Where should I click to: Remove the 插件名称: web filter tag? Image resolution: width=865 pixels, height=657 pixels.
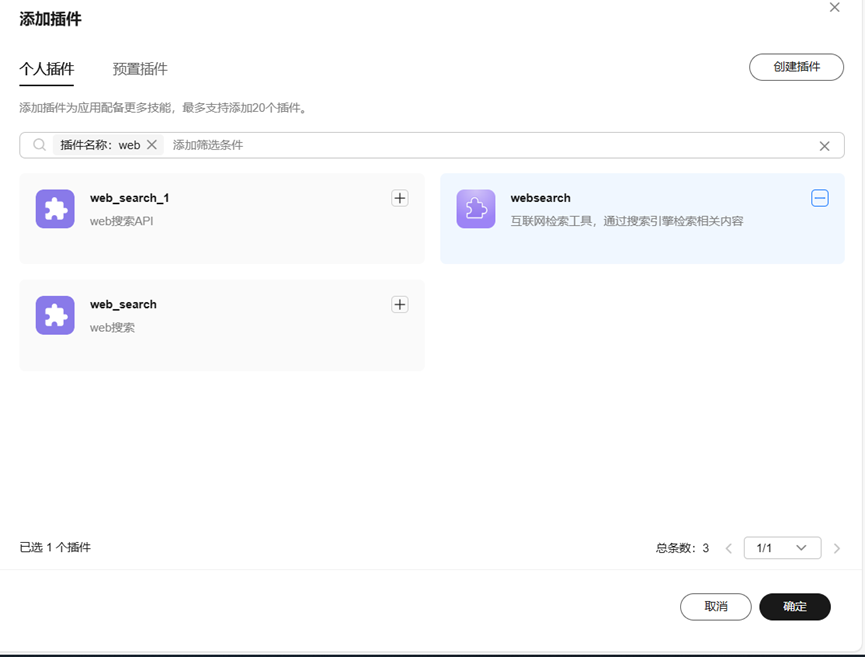tap(152, 145)
